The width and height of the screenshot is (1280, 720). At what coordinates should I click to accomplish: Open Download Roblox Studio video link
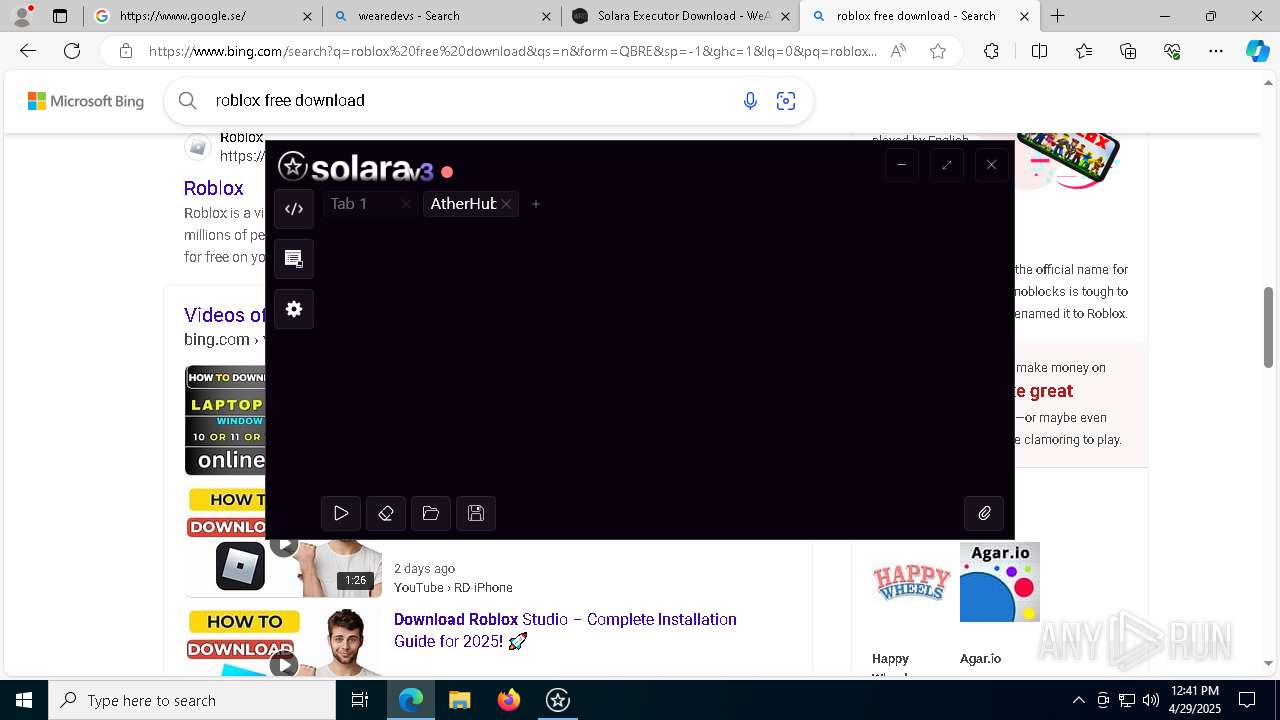565,630
